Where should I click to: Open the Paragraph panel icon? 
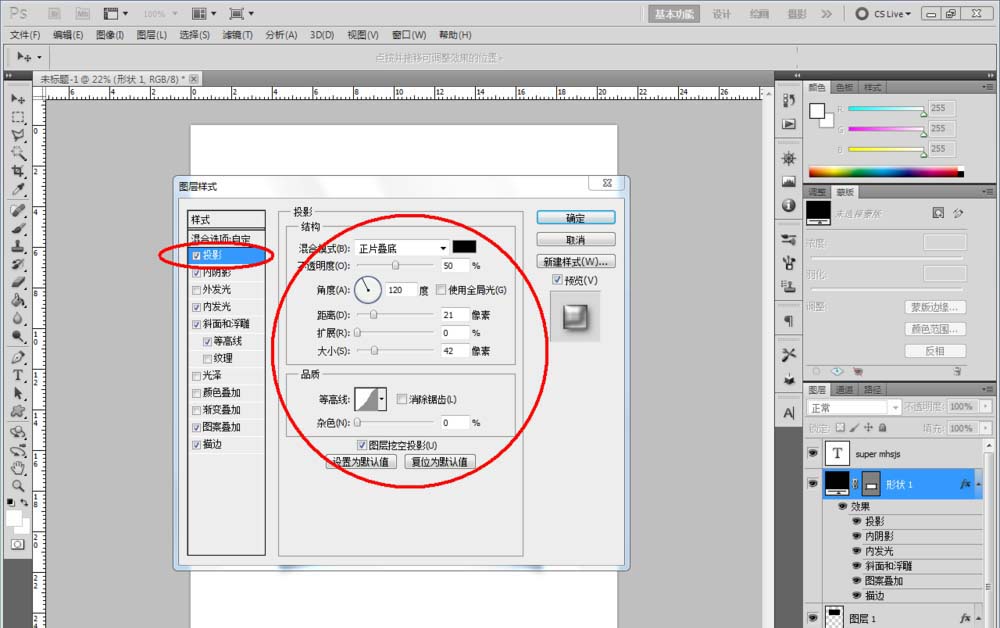click(x=789, y=321)
